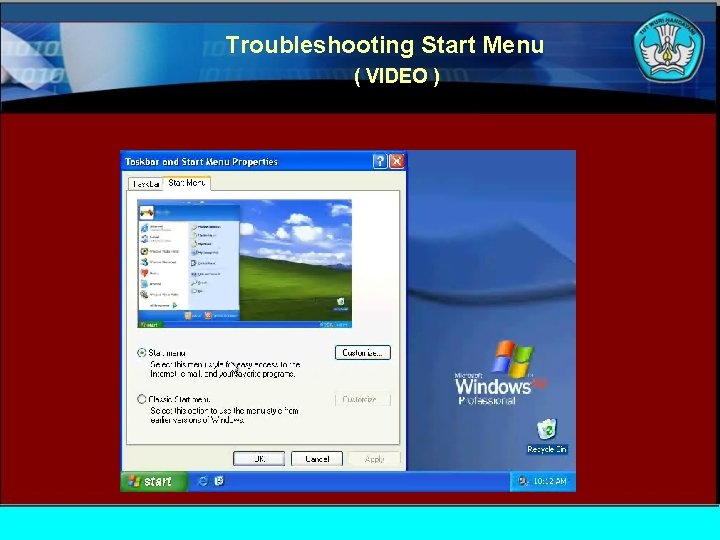This screenshot has width=720, height=540.
Task: Open the Recycle Bin desktop icon
Action: pyautogui.click(x=546, y=436)
